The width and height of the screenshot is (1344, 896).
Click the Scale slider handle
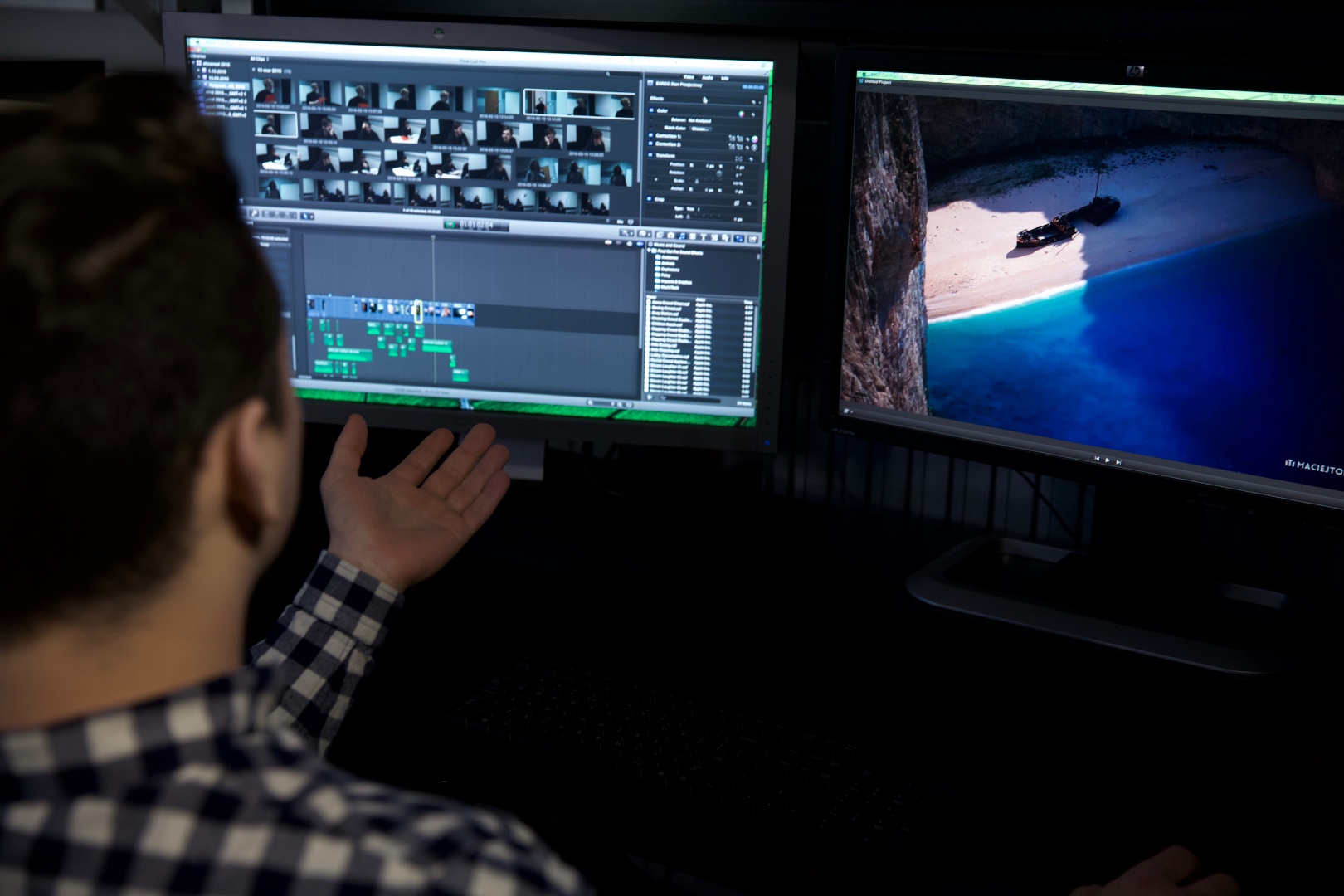click(x=697, y=182)
